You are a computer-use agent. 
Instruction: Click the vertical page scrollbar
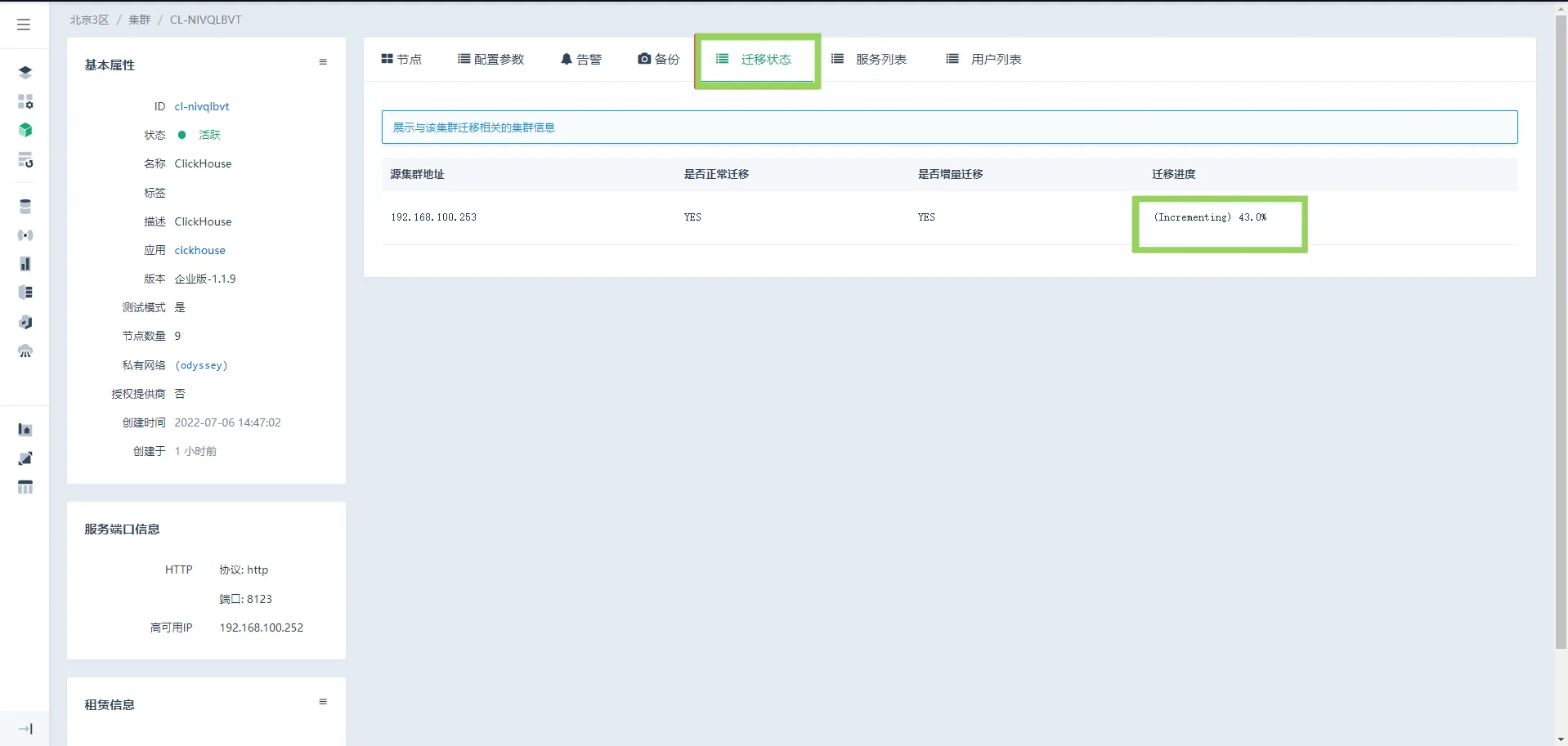pos(1560,327)
